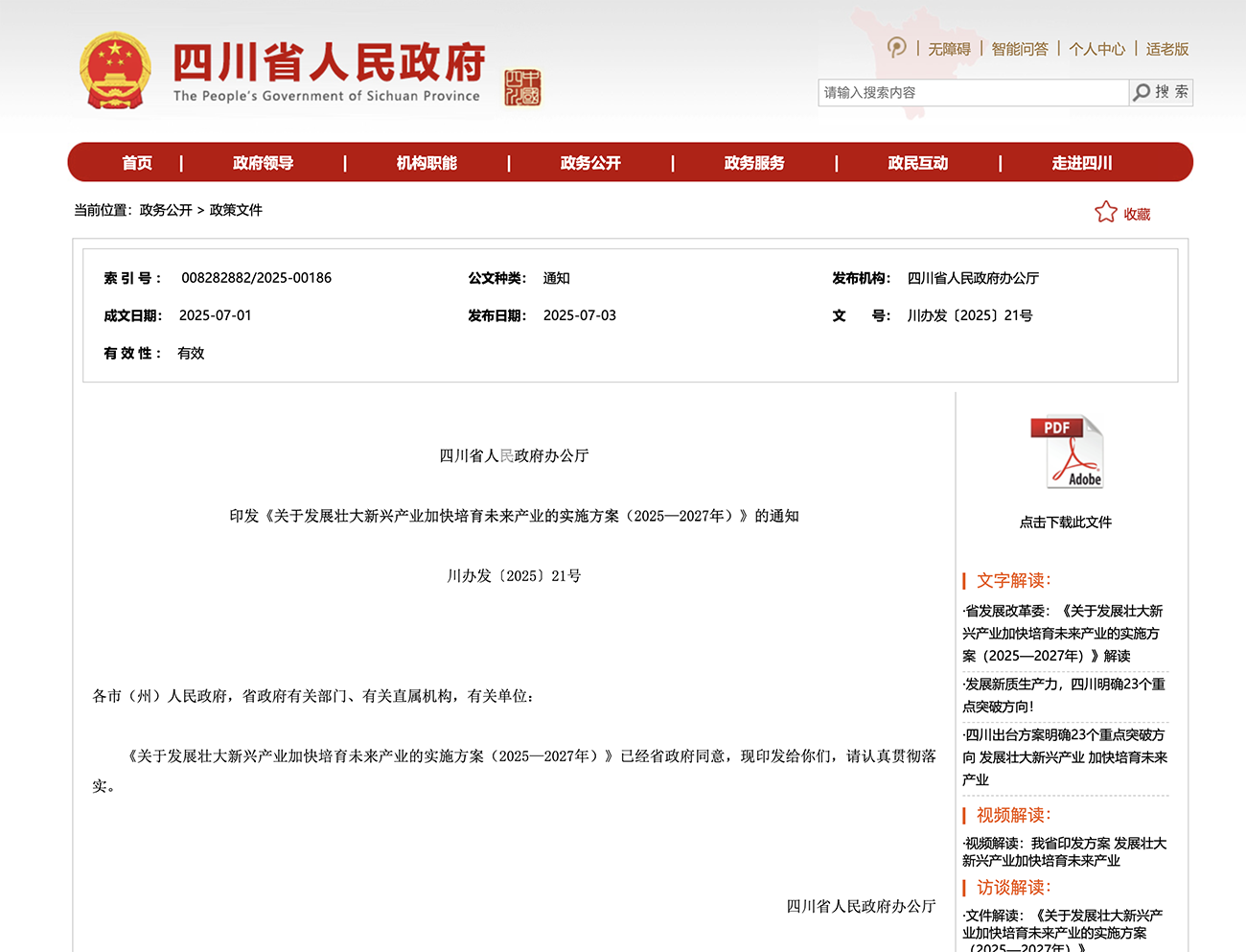Click the star favorite icon

(1106, 212)
